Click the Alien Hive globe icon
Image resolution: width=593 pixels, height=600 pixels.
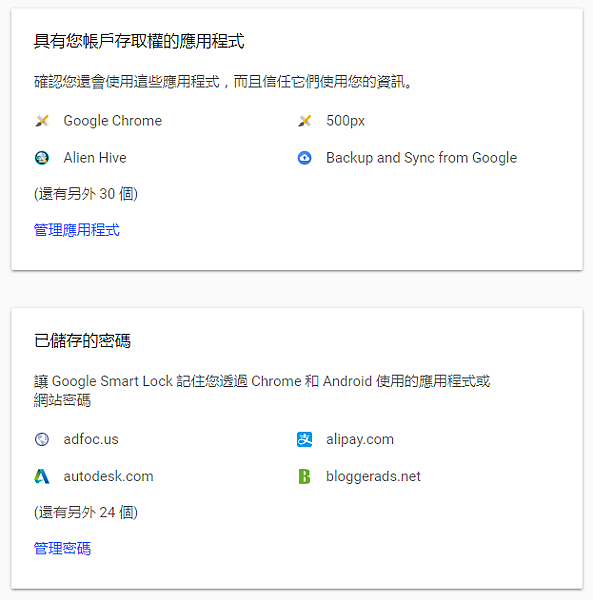(x=42, y=158)
